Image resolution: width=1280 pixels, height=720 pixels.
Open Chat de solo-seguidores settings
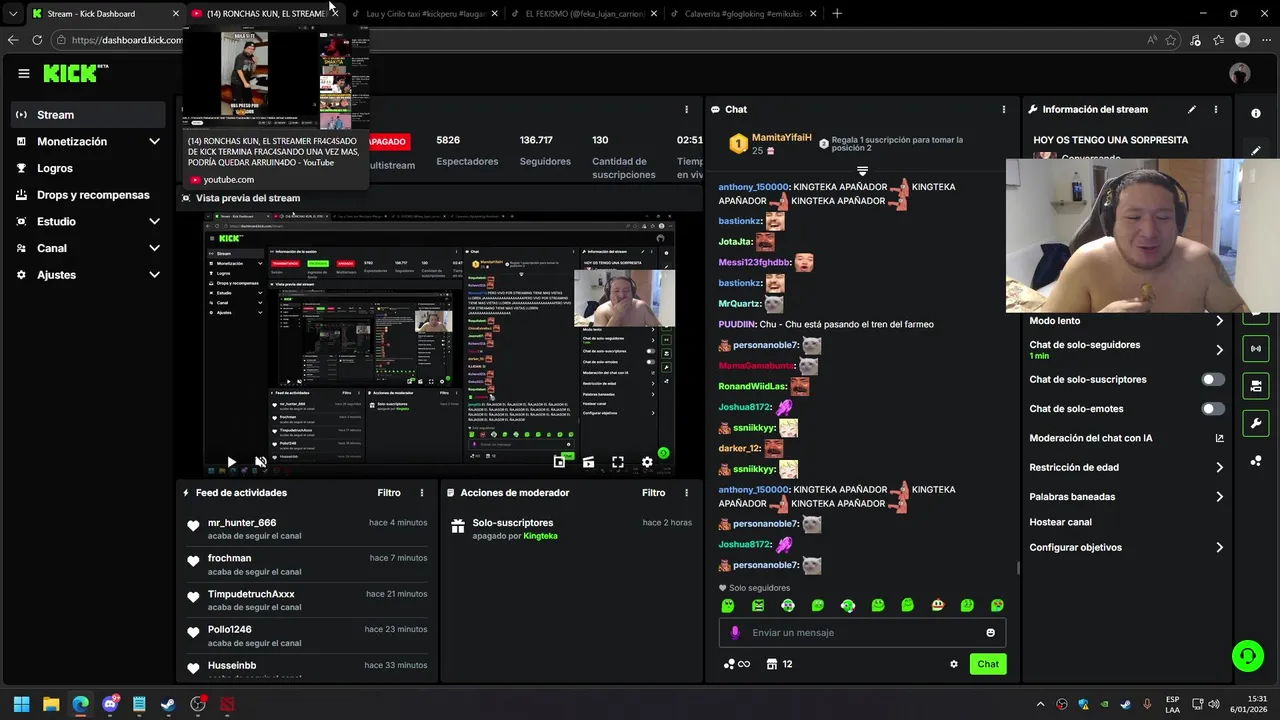coord(1126,350)
